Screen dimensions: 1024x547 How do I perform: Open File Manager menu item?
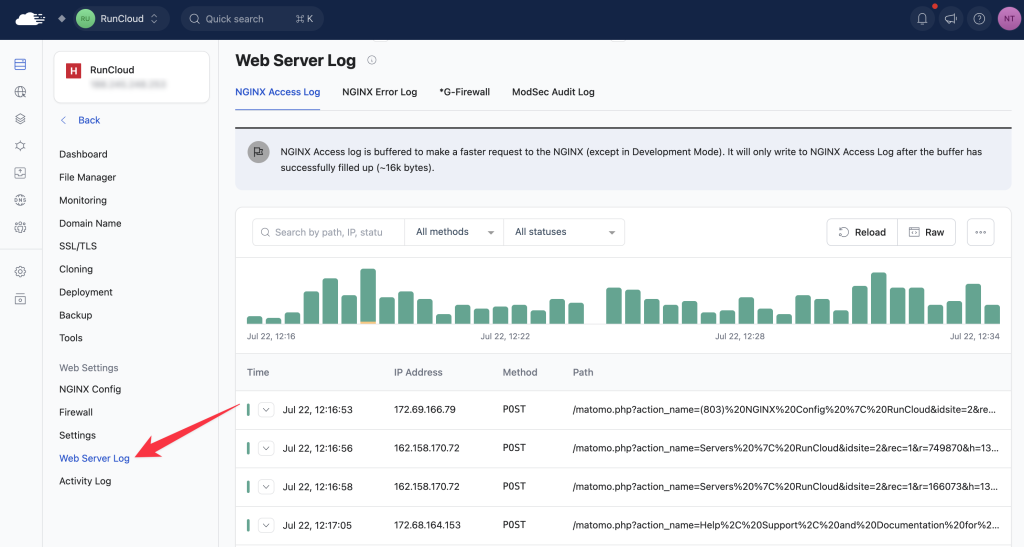tap(88, 177)
